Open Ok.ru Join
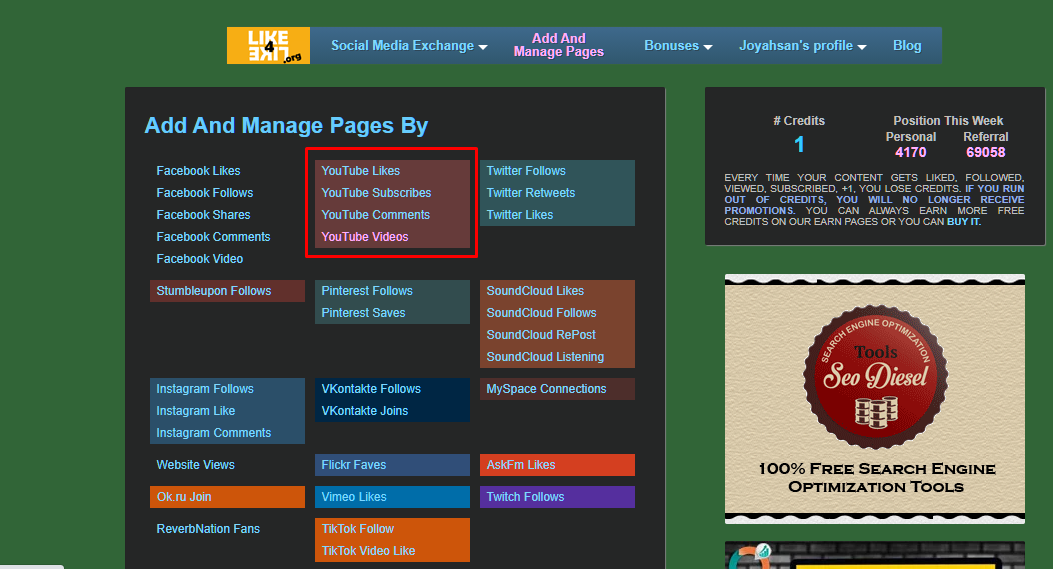Image resolution: width=1053 pixels, height=569 pixels. click(x=184, y=497)
